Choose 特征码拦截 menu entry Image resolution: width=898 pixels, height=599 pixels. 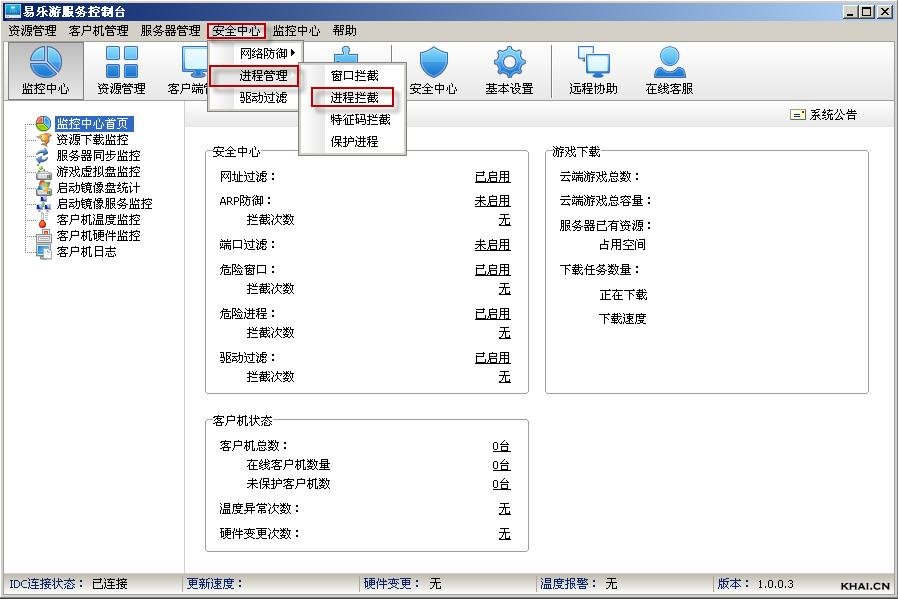tap(360, 120)
